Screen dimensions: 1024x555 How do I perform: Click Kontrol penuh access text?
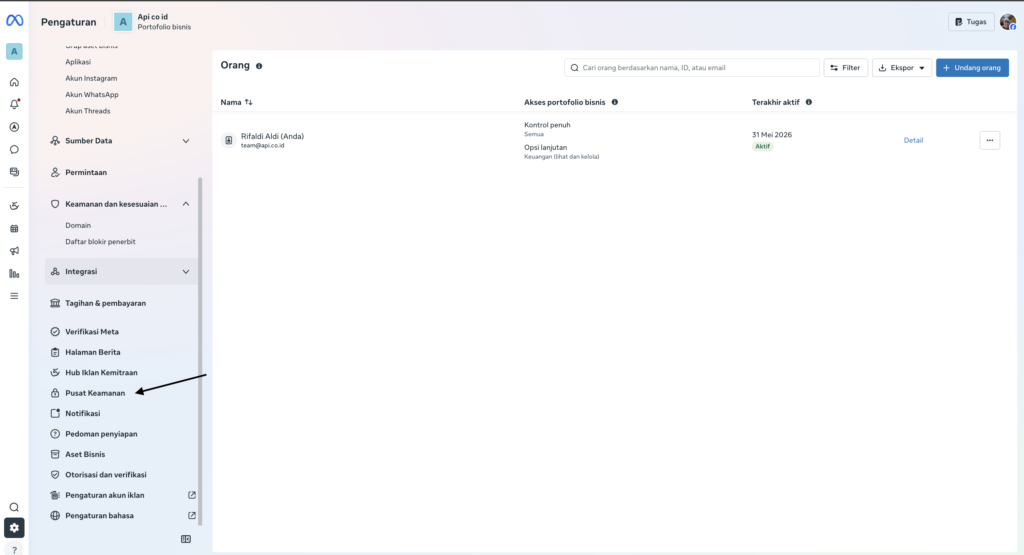tap(547, 125)
